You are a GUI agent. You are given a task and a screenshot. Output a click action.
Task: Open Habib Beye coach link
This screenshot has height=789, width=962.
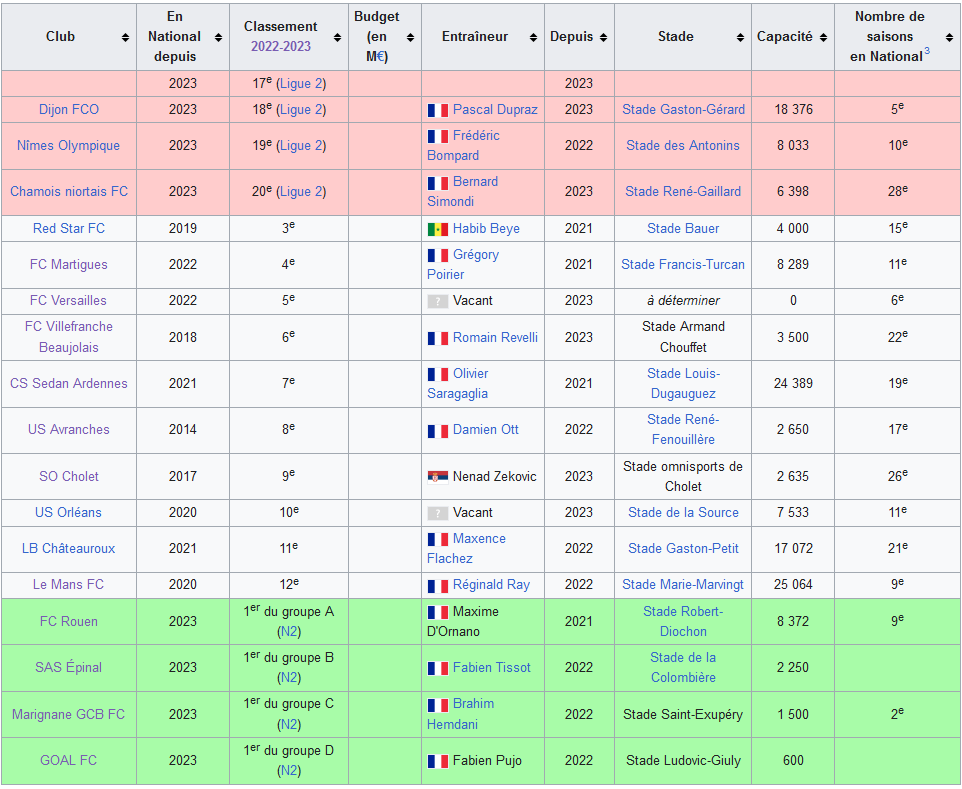point(486,229)
